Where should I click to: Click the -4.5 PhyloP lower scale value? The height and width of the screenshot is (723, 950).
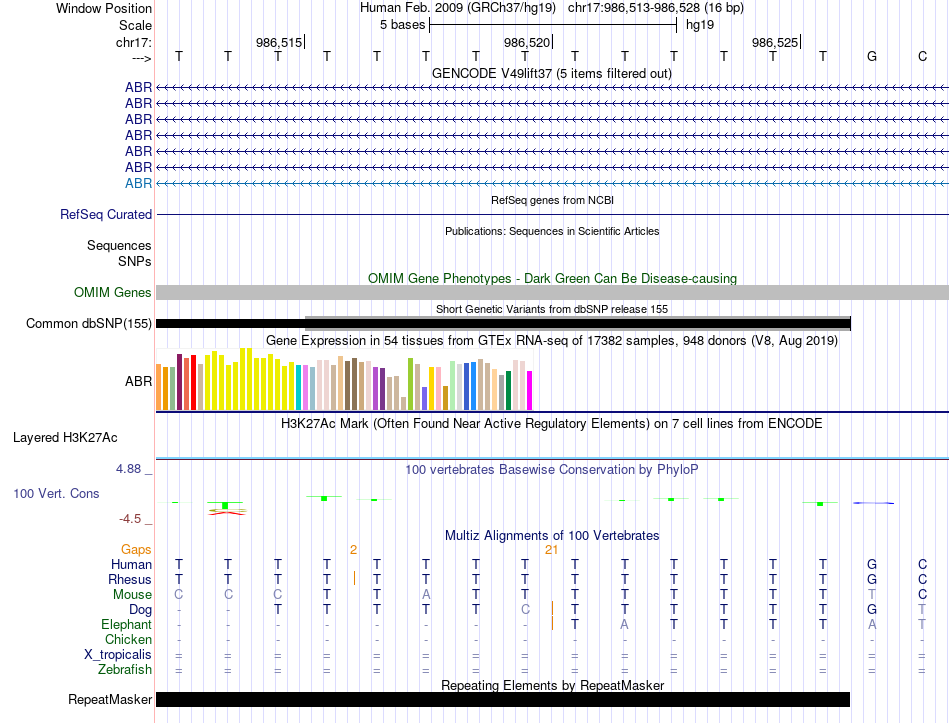point(130,519)
